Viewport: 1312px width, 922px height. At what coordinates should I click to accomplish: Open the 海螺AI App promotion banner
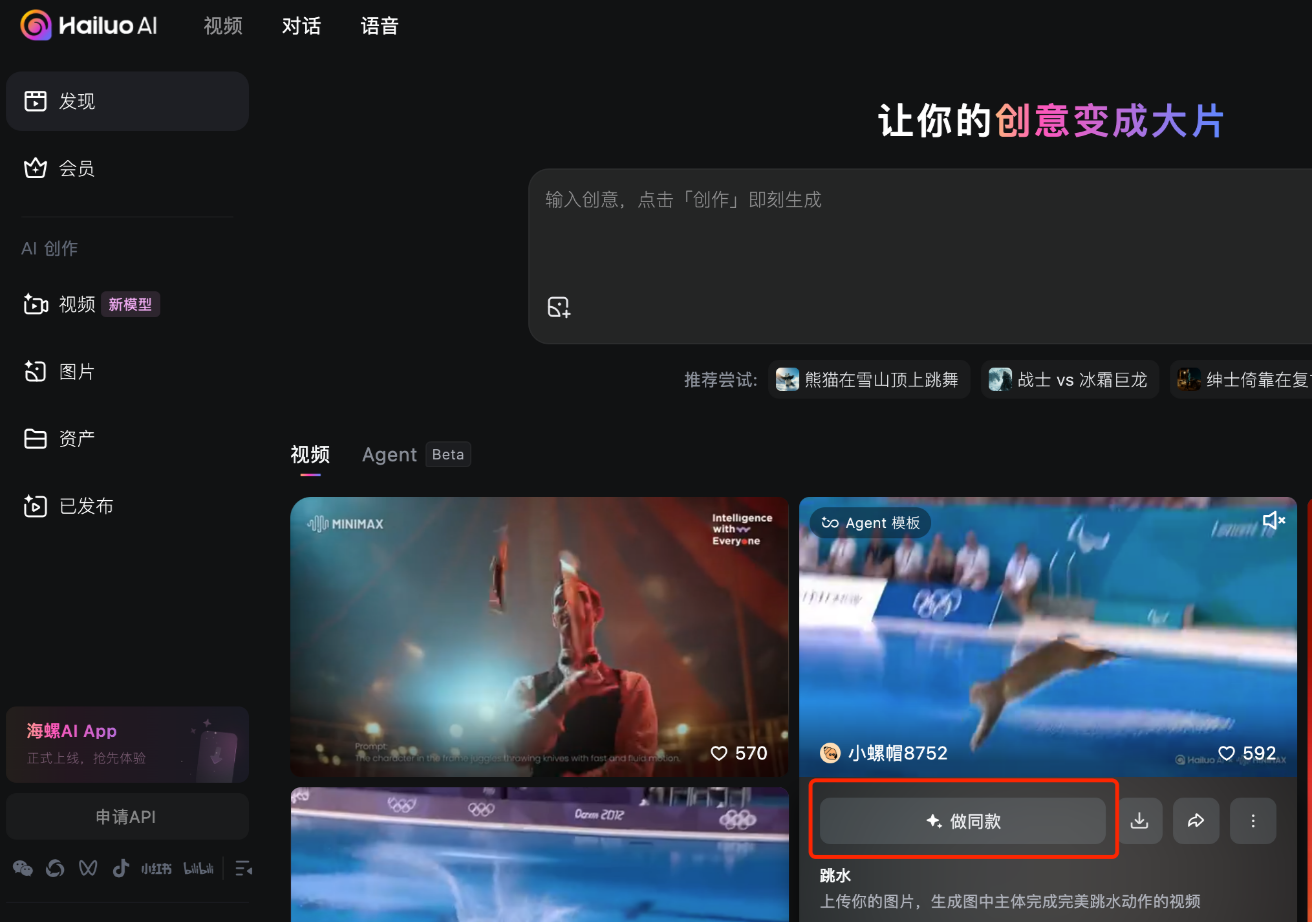click(127, 744)
